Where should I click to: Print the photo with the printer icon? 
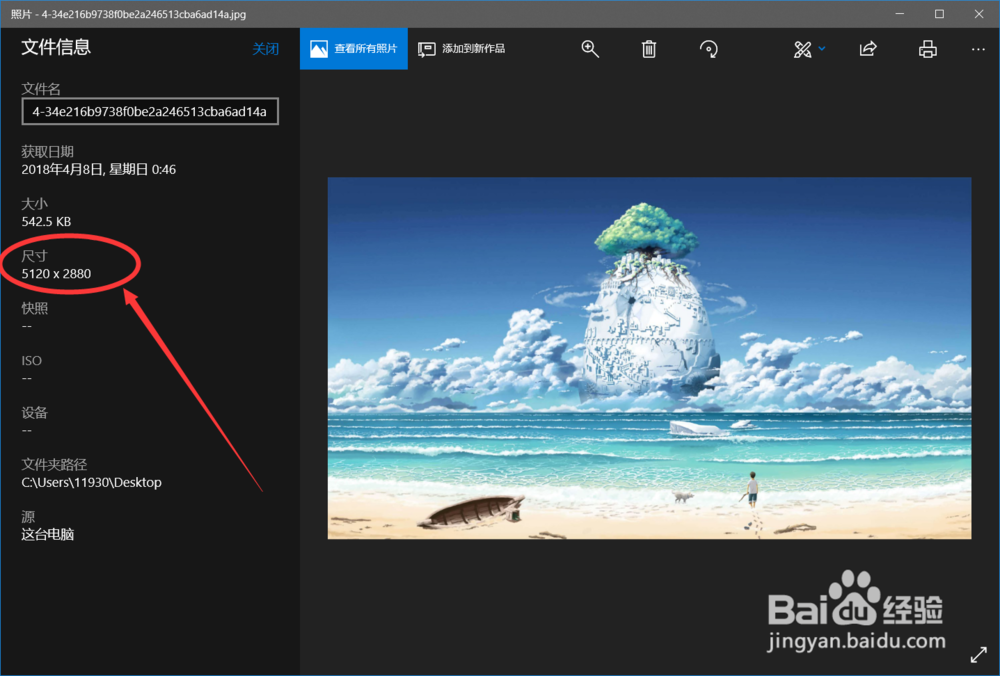point(928,49)
